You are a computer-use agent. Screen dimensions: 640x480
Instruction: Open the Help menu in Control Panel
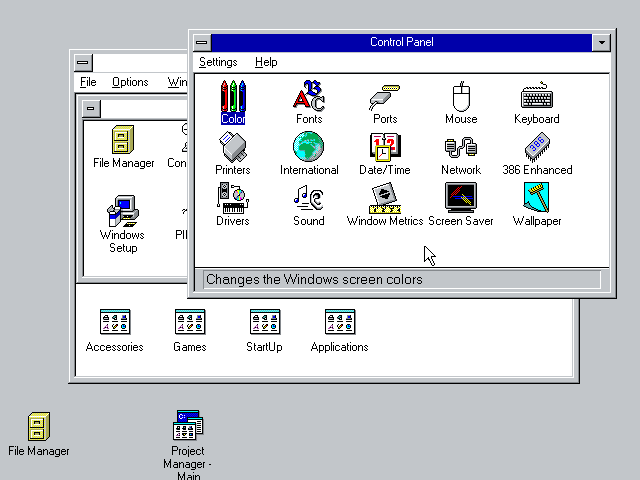click(x=266, y=62)
